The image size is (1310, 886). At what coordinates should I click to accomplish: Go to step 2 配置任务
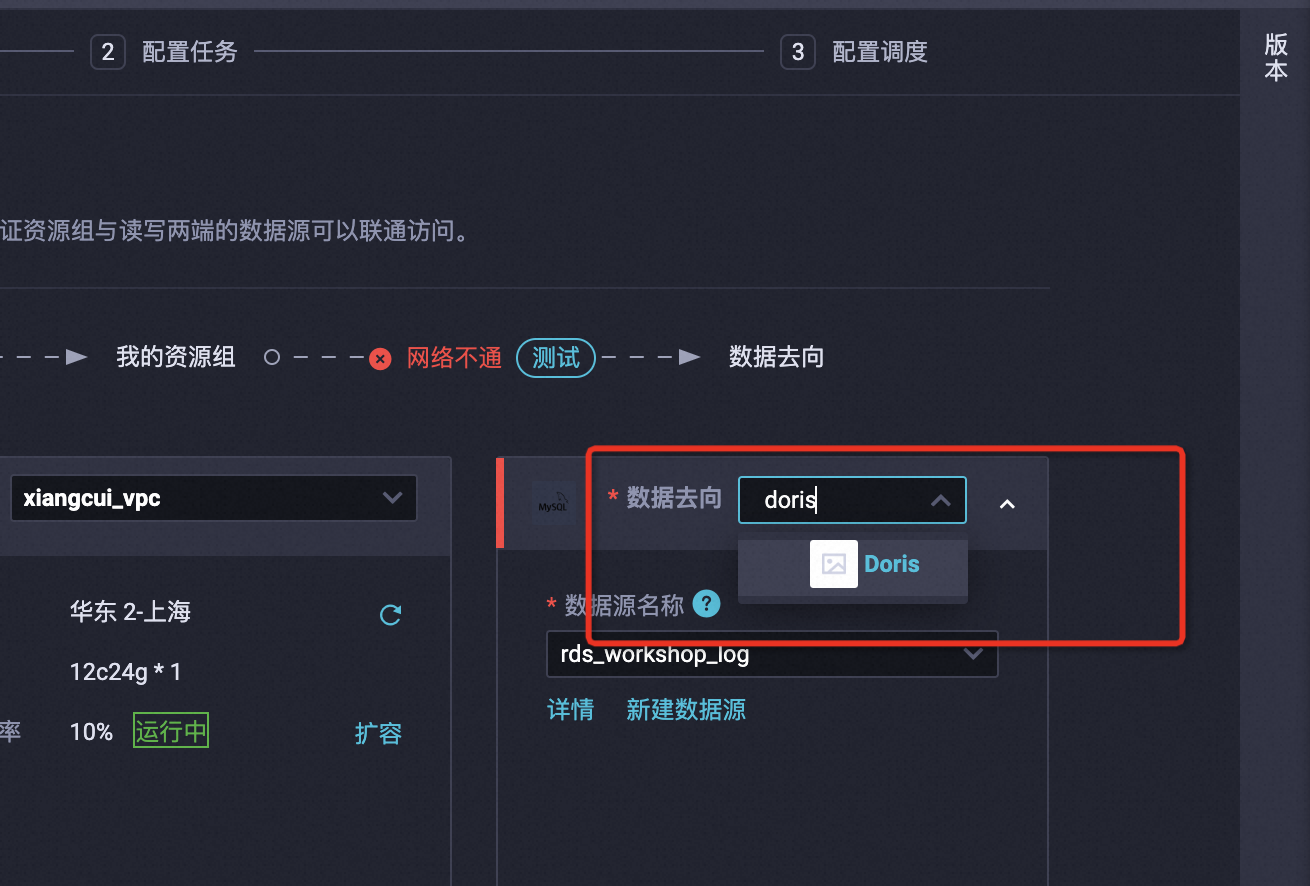(164, 52)
